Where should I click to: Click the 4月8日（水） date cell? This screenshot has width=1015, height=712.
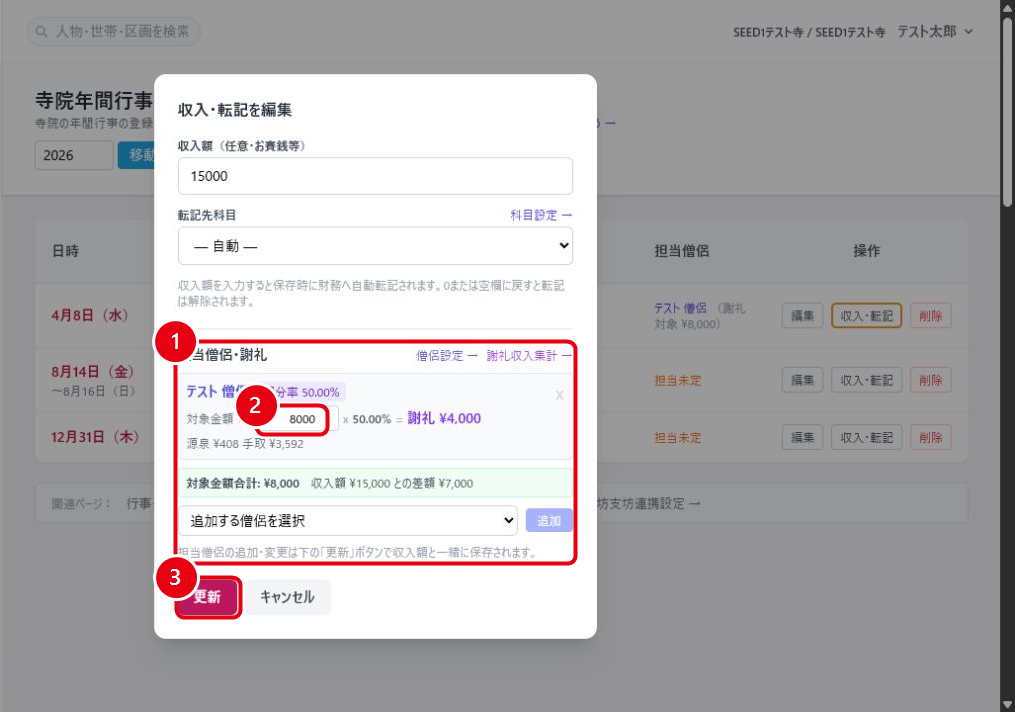coord(90,315)
